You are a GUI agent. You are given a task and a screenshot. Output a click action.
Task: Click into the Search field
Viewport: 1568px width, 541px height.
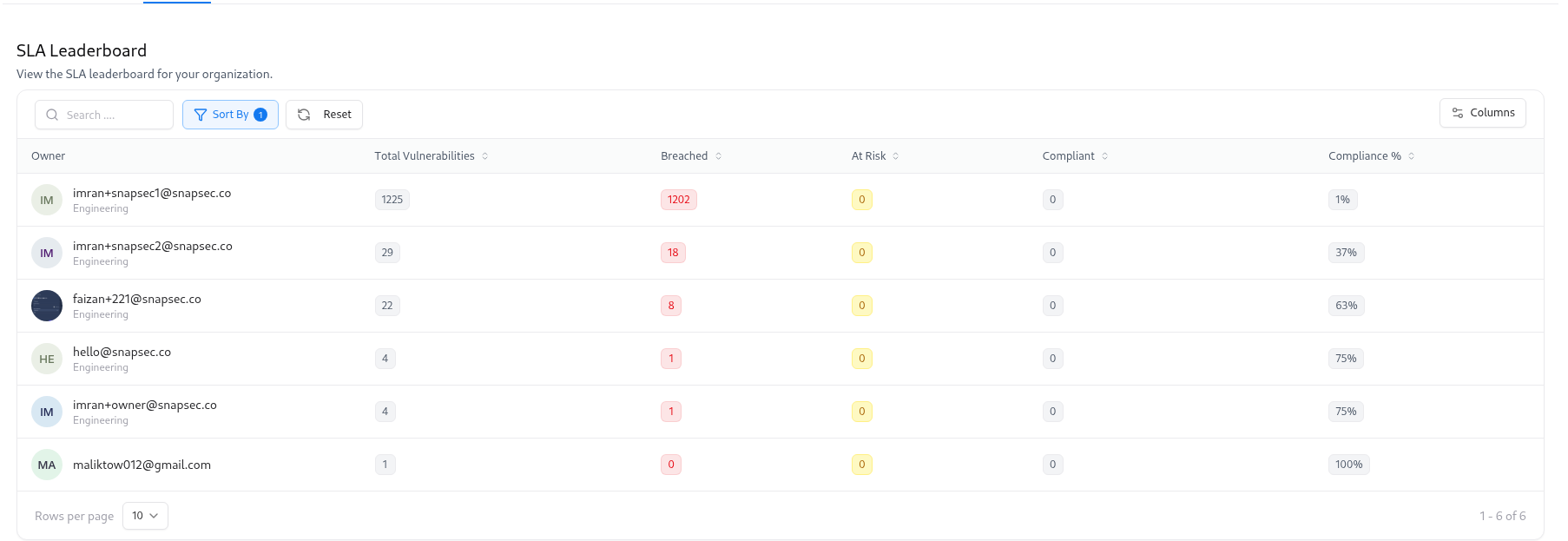click(113, 115)
